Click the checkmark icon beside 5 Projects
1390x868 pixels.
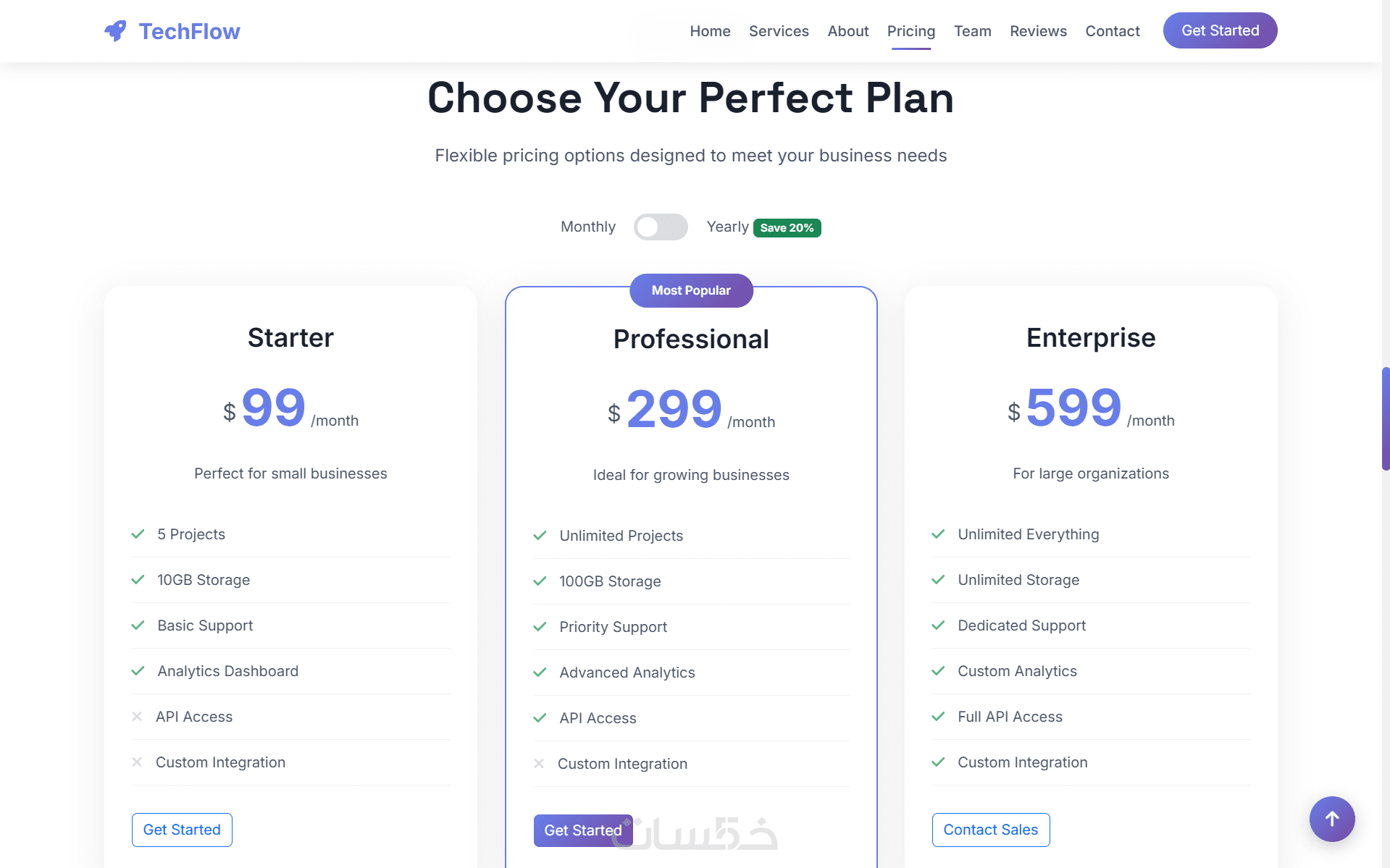[138, 534]
